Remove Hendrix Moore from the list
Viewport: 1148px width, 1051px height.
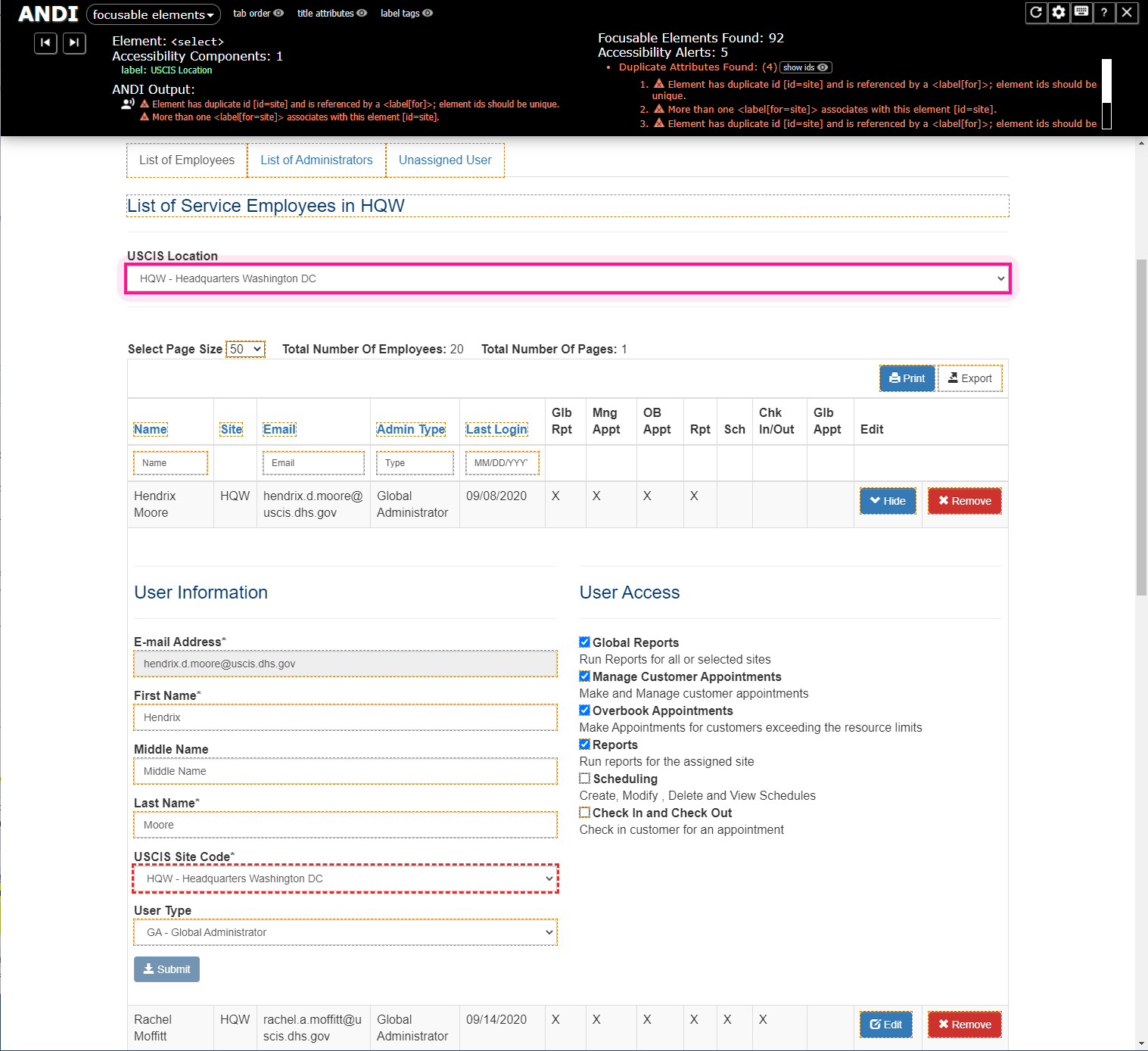(x=965, y=501)
